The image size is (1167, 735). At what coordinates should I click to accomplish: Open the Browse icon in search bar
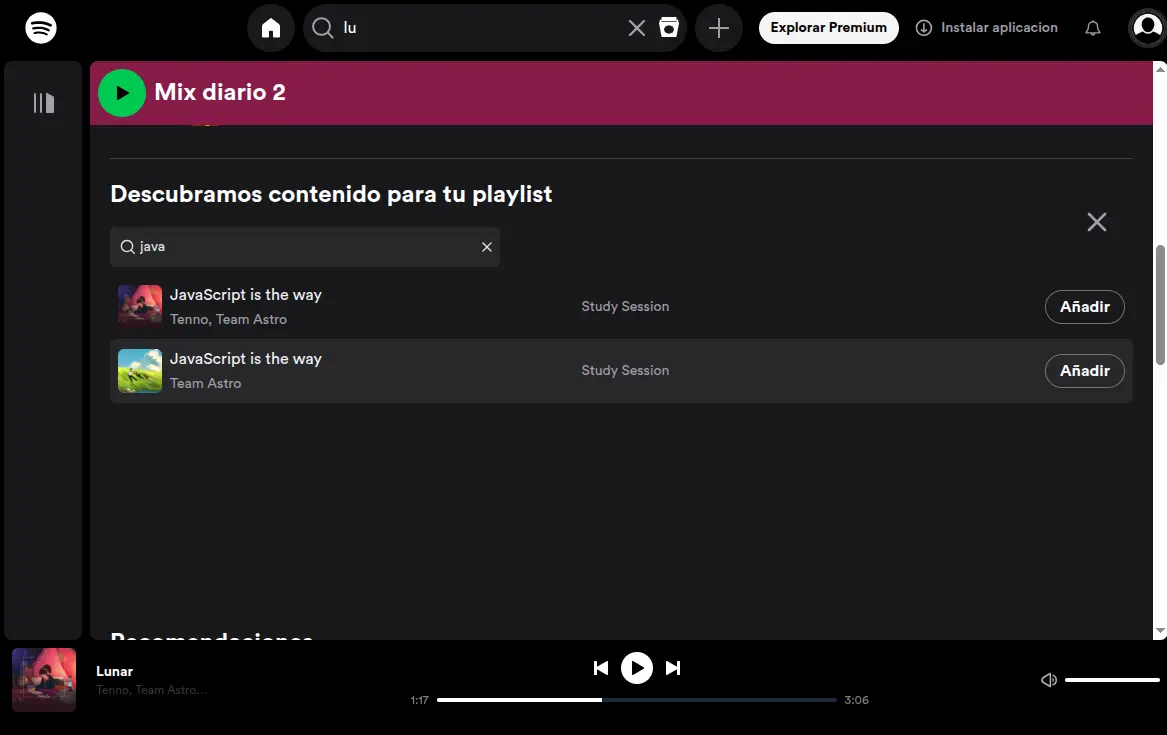click(669, 28)
